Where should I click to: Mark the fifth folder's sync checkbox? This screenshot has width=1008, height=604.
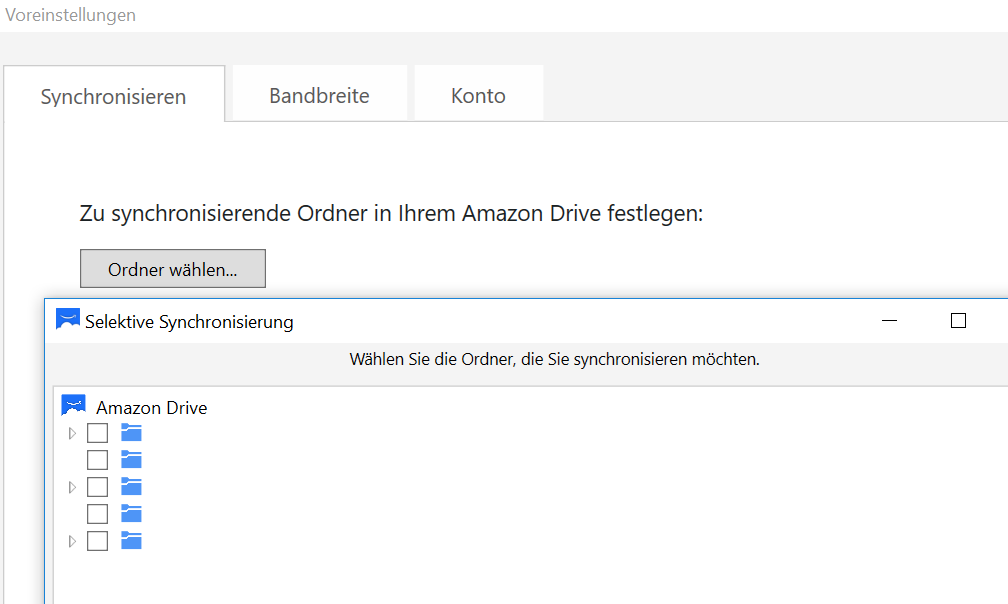pos(97,541)
